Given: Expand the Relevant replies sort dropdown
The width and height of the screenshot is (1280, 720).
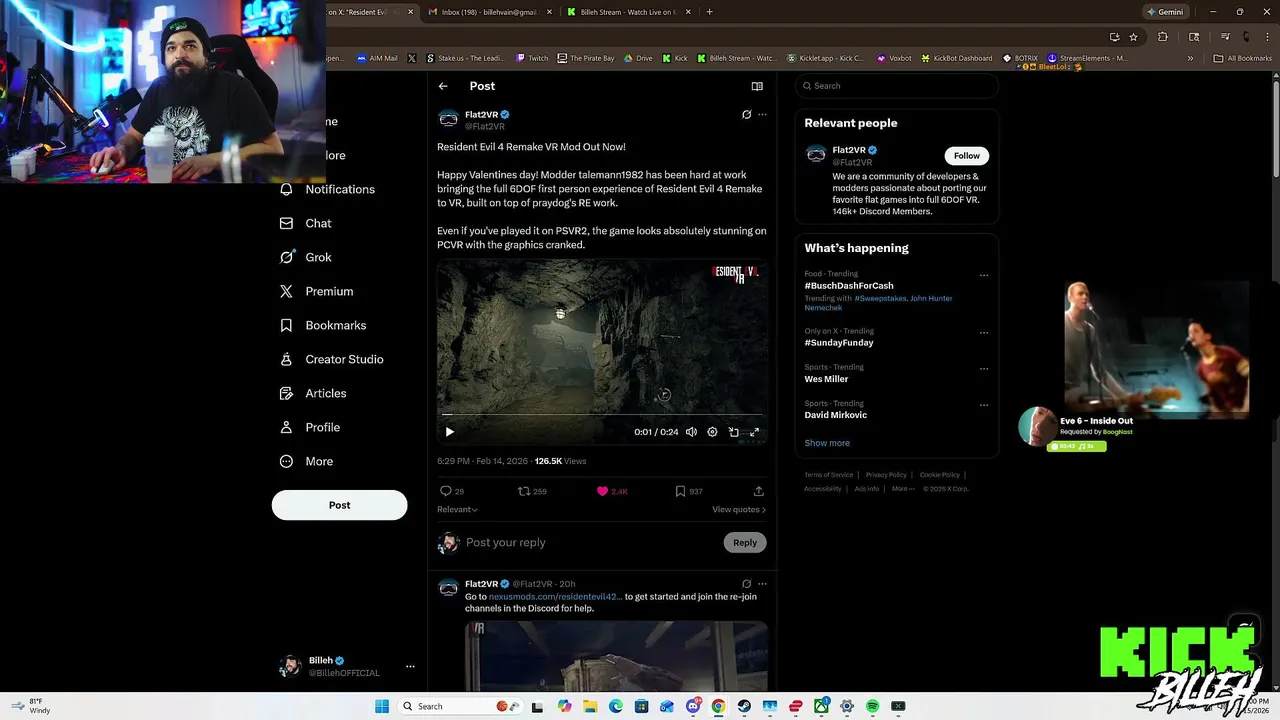Looking at the screenshot, I should click(457, 509).
